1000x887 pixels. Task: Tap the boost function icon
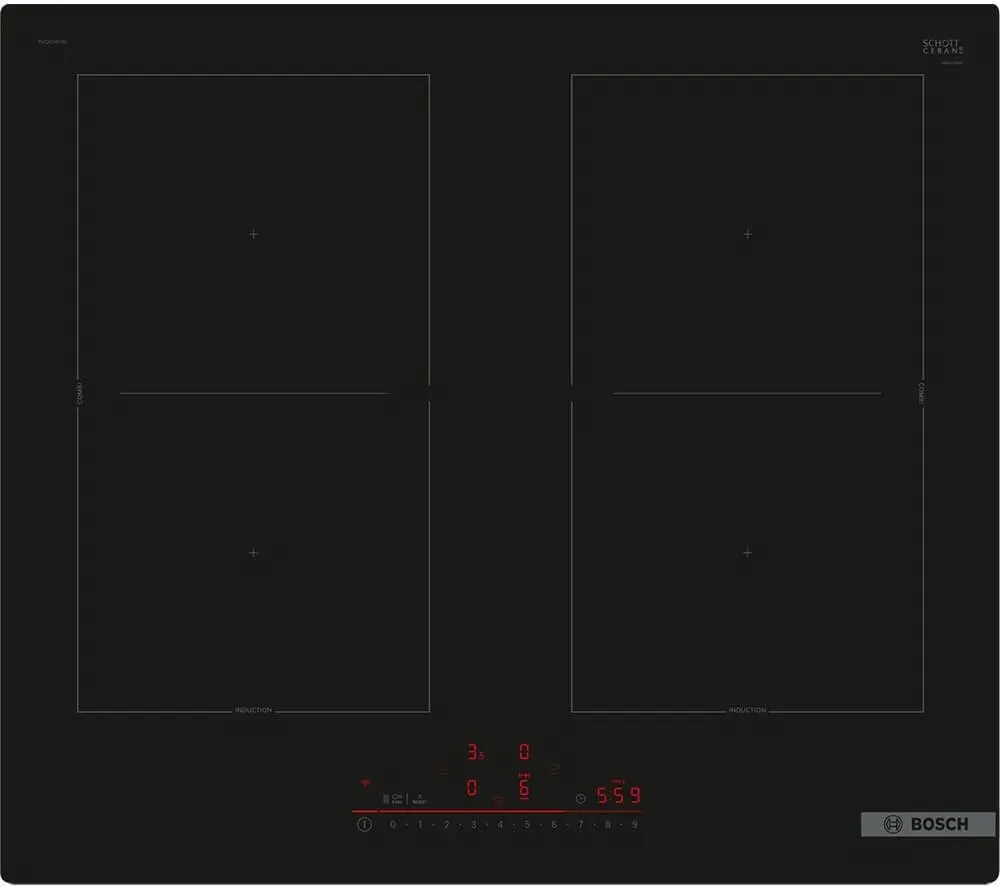pos(420,798)
